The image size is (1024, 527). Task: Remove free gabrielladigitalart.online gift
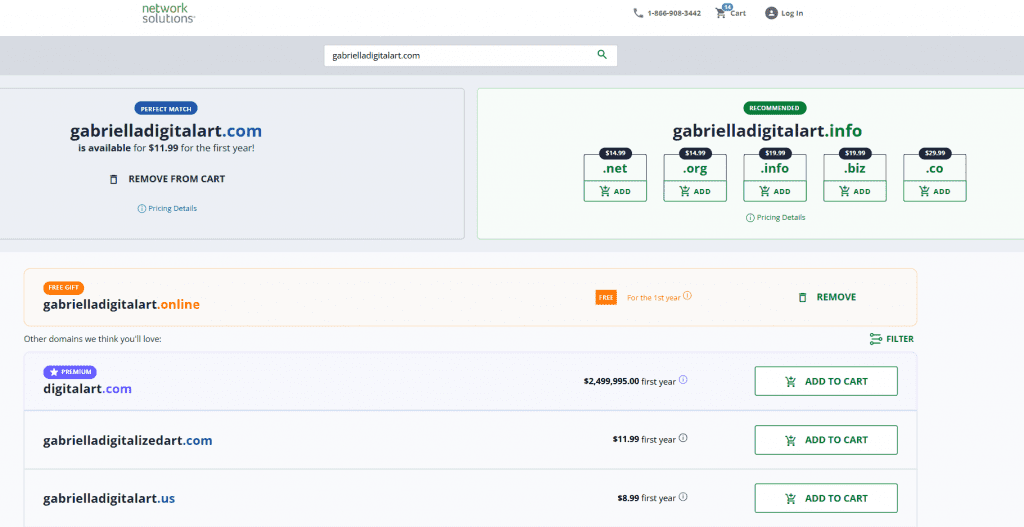pyautogui.click(x=827, y=297)
